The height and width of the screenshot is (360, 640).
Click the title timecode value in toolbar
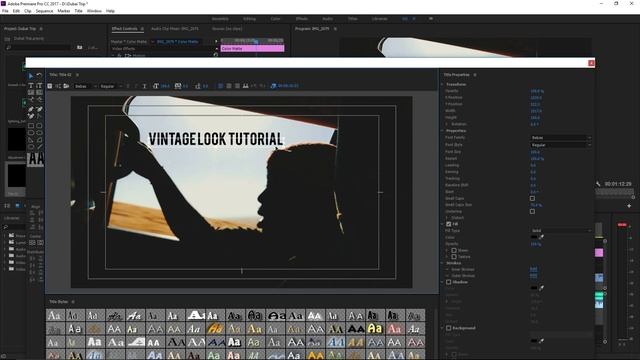point(288,86)
